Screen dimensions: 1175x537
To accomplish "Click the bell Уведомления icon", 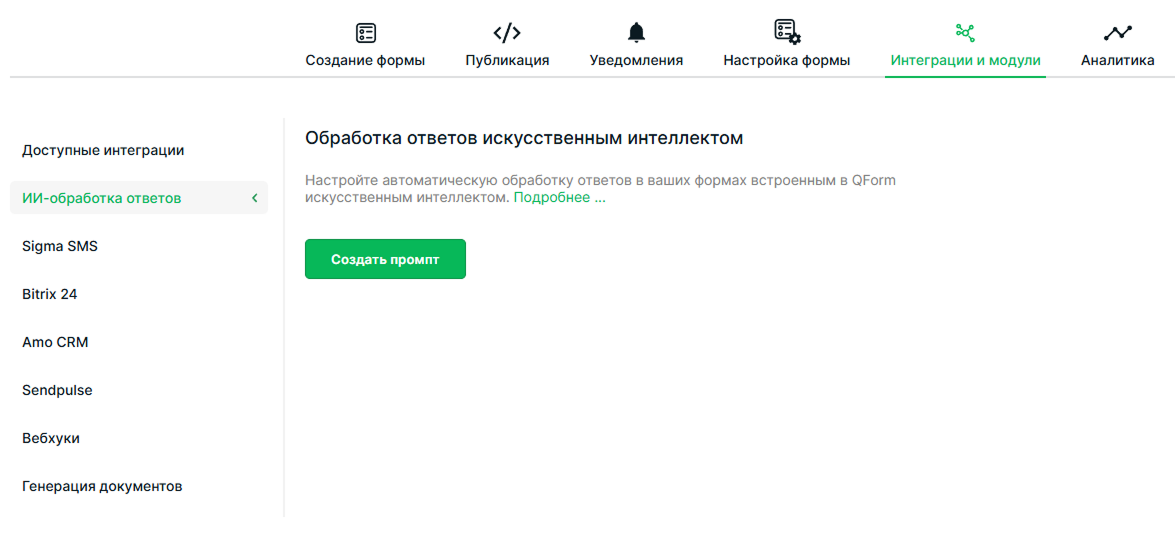I will pos(636,33).
